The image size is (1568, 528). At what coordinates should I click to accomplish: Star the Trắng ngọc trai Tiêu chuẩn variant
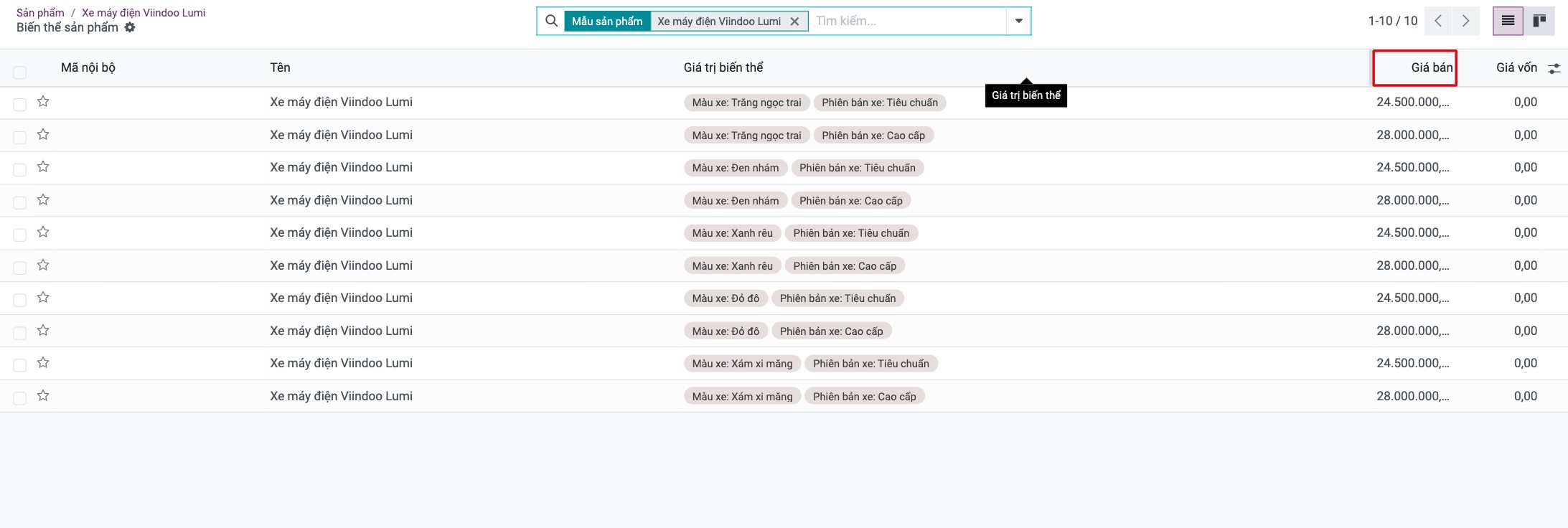click(x=43, y=101)
